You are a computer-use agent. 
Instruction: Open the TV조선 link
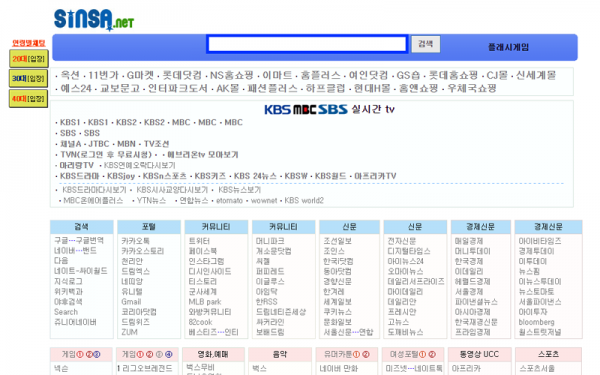[x=156, y=144]
